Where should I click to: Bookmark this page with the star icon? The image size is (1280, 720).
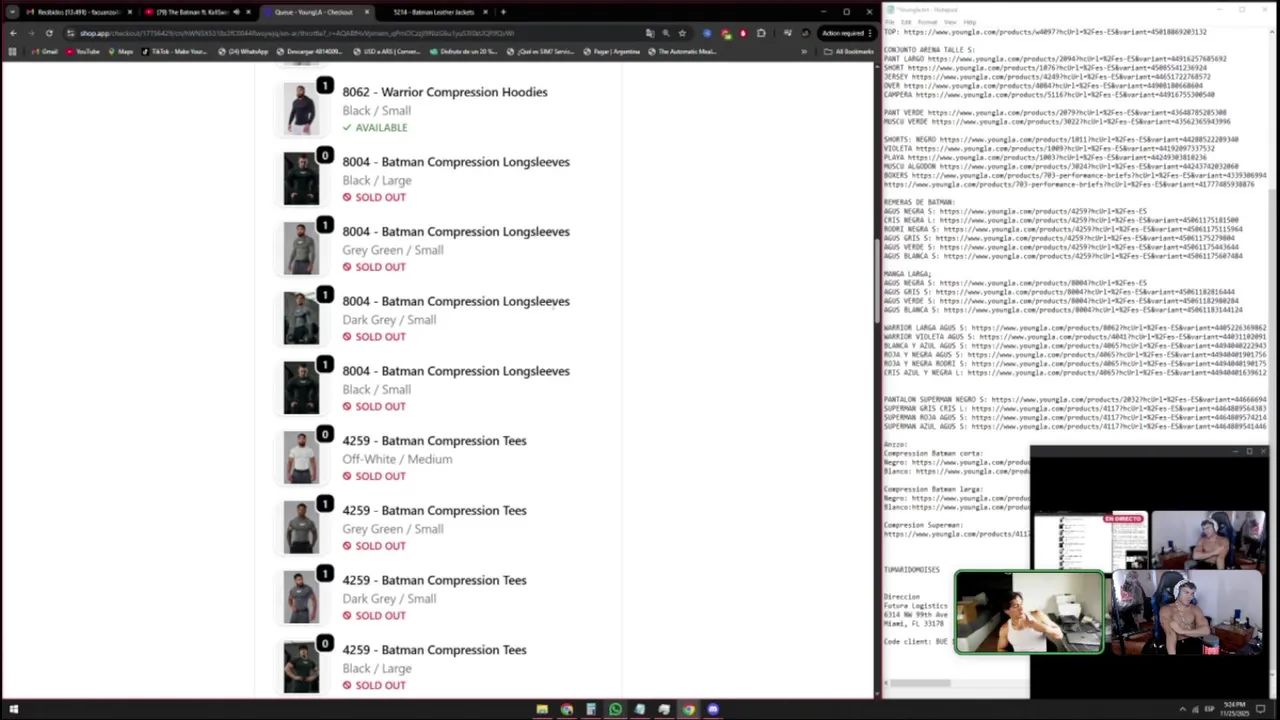click(x=682, y=33)
